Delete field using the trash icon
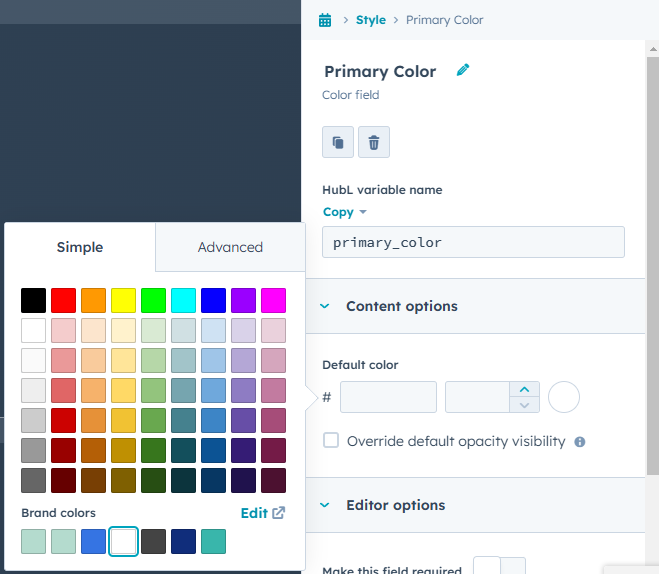659x574 pixels. [x=374, y=142]
